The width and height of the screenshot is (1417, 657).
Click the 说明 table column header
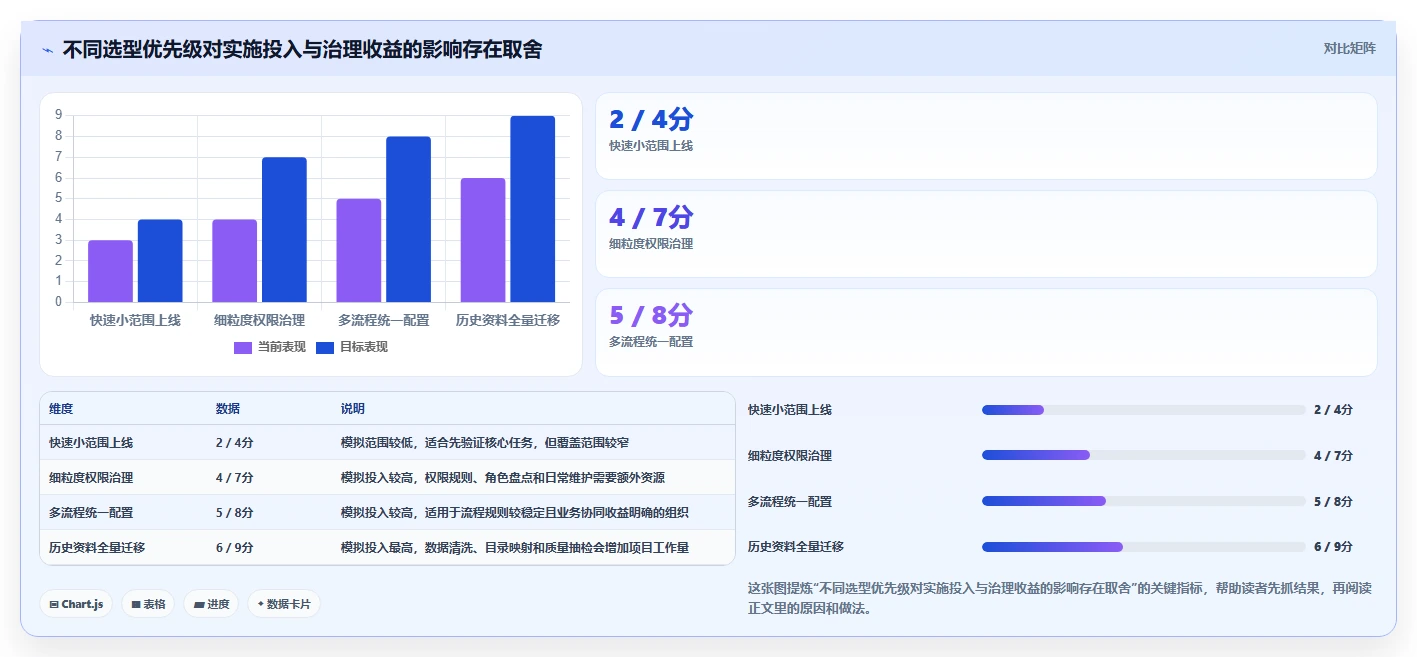tap(353, 409)
